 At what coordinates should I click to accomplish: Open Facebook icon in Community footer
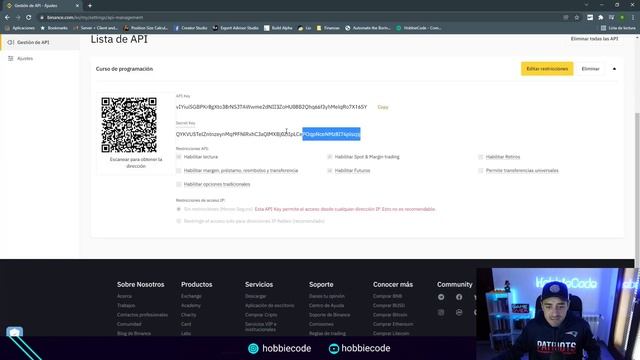click(459, 297)
